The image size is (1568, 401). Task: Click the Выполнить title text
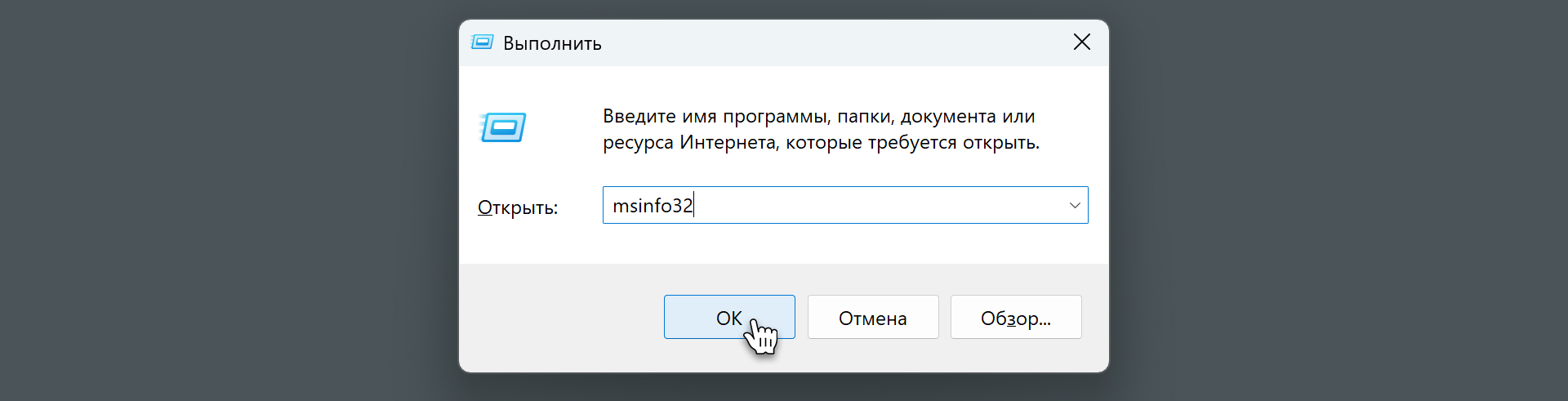(x=552, y=43)
